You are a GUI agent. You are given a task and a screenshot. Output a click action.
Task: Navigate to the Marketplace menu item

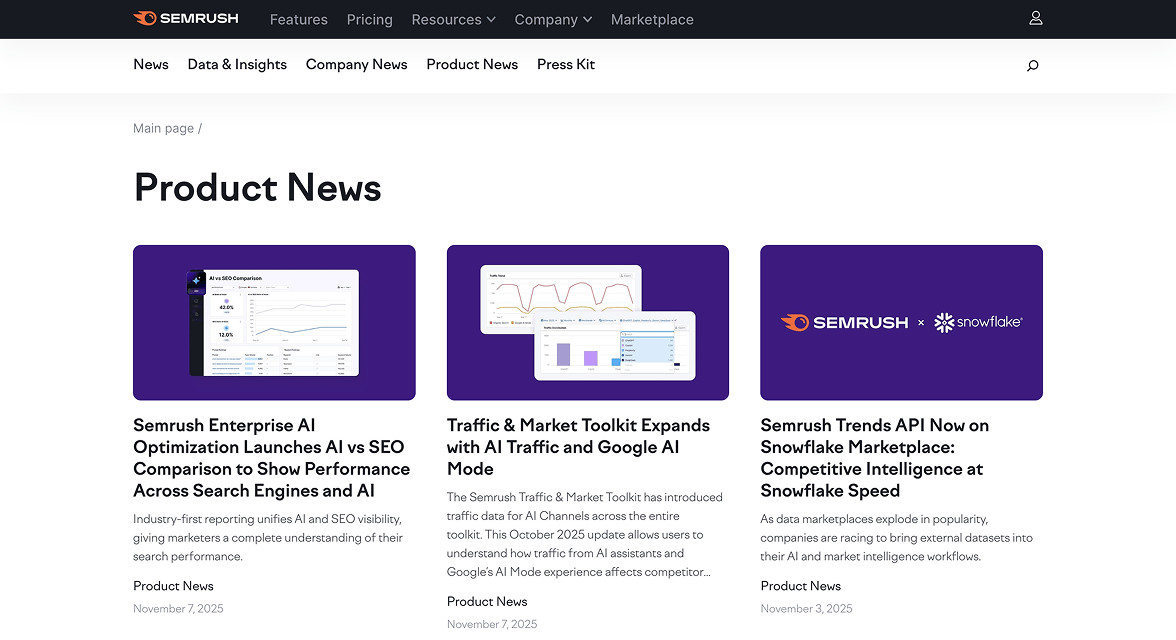coord(652,19)
